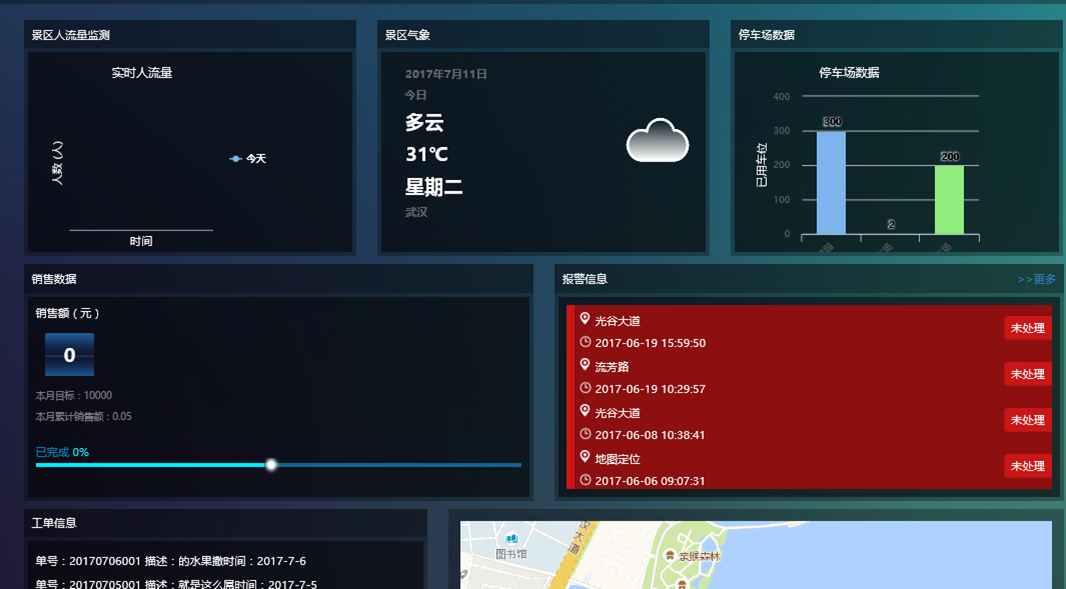Toggle the 今天 series legend label
The height and width of the screenshot is (589, 1066).
(256, 158)
